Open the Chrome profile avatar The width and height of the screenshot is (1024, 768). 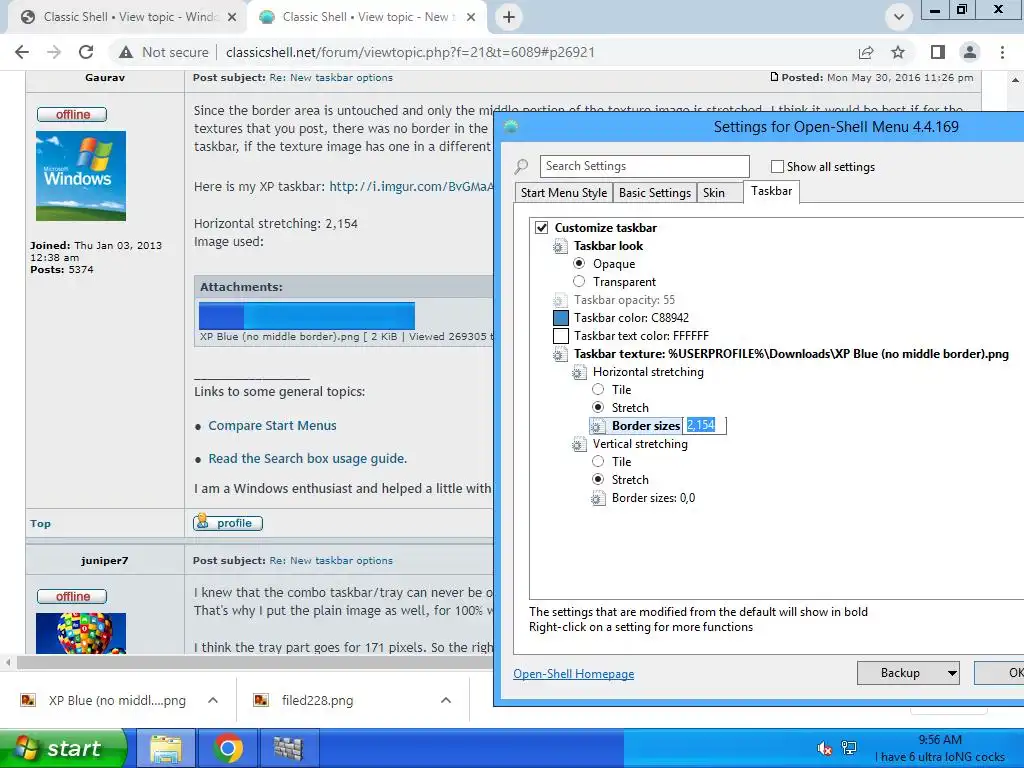point(970,52)
